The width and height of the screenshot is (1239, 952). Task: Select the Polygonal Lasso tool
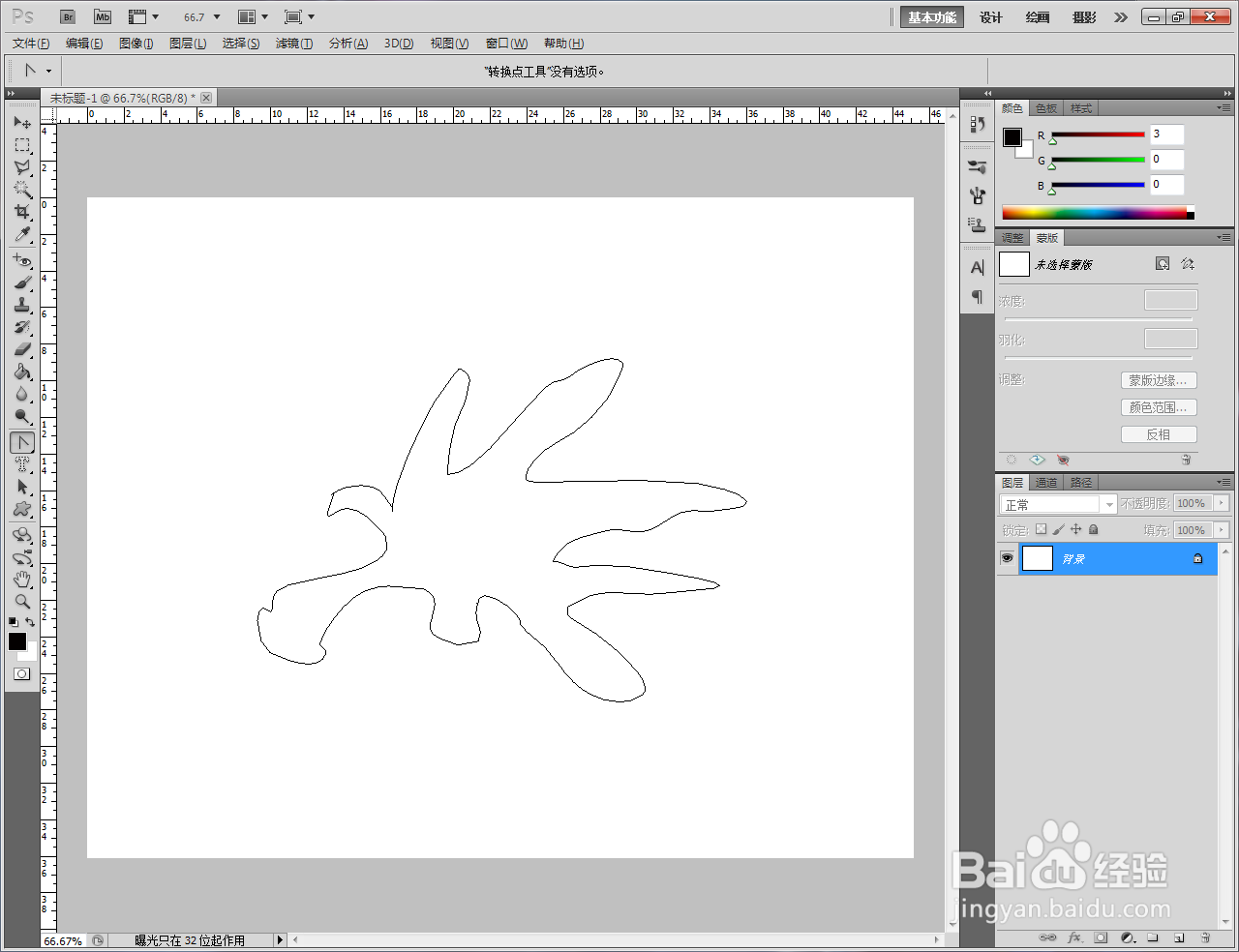pos(22,167)
